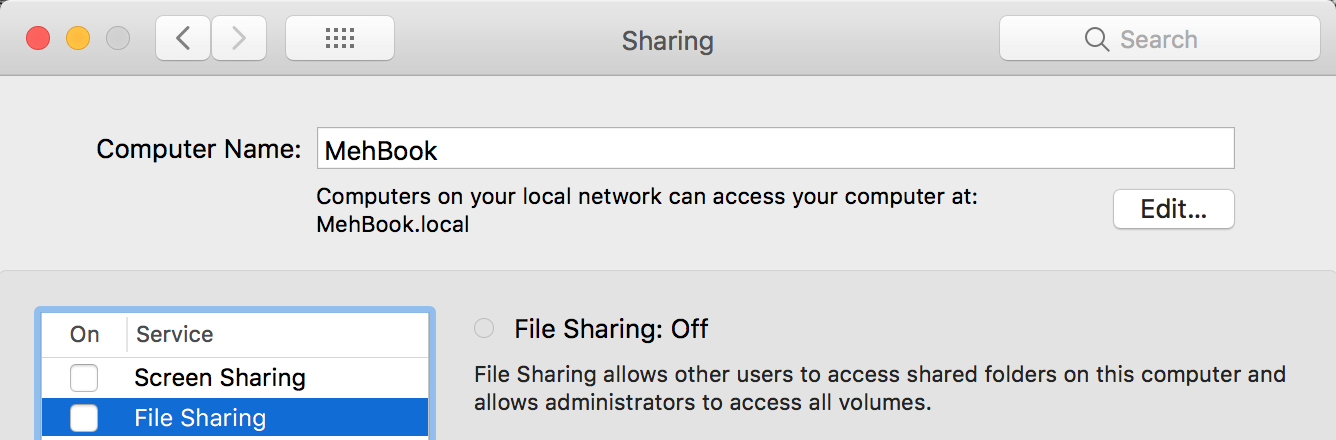Minimize the window with yellow button

pyautogui.click(x=78, y=39)
